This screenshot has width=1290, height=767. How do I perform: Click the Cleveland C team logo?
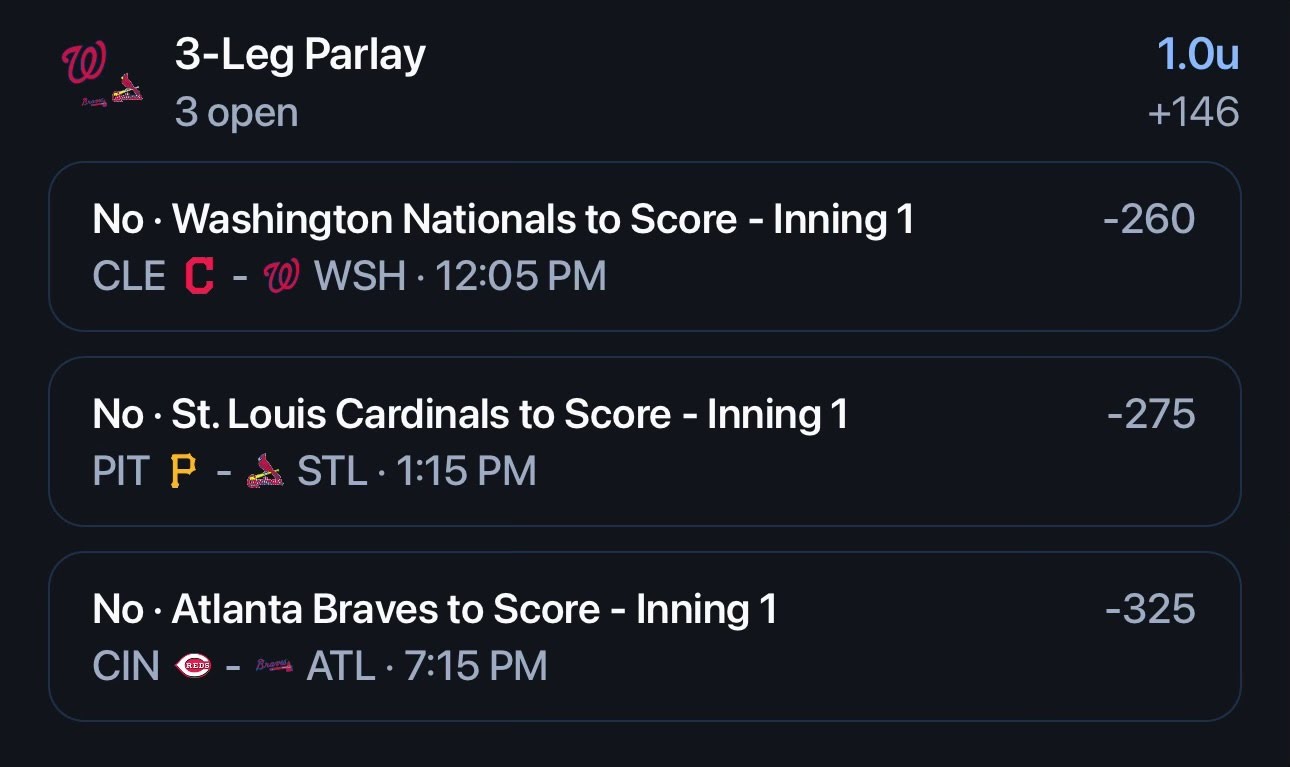point(200,276)
